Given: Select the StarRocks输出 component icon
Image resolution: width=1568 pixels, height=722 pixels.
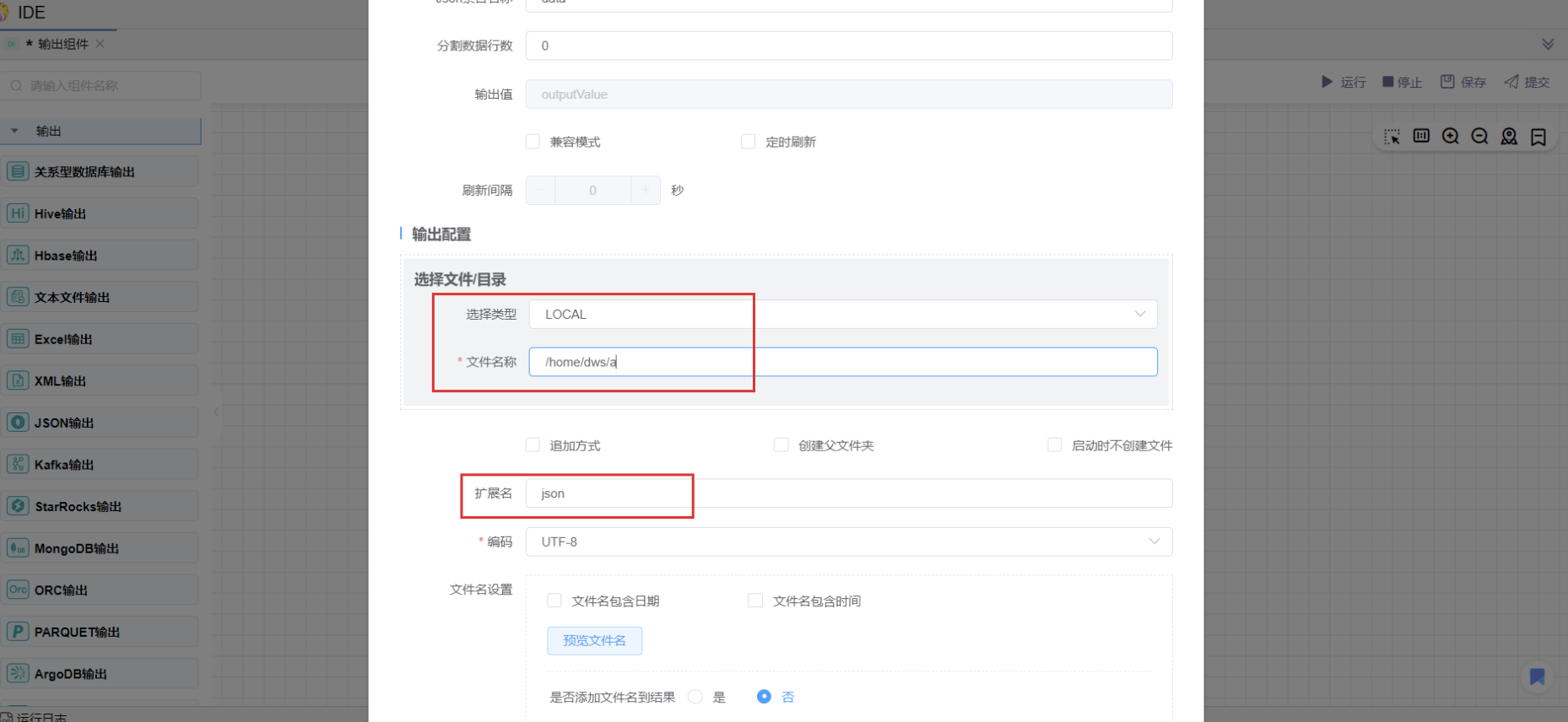Looking at the screenshot, I should 18,506.
